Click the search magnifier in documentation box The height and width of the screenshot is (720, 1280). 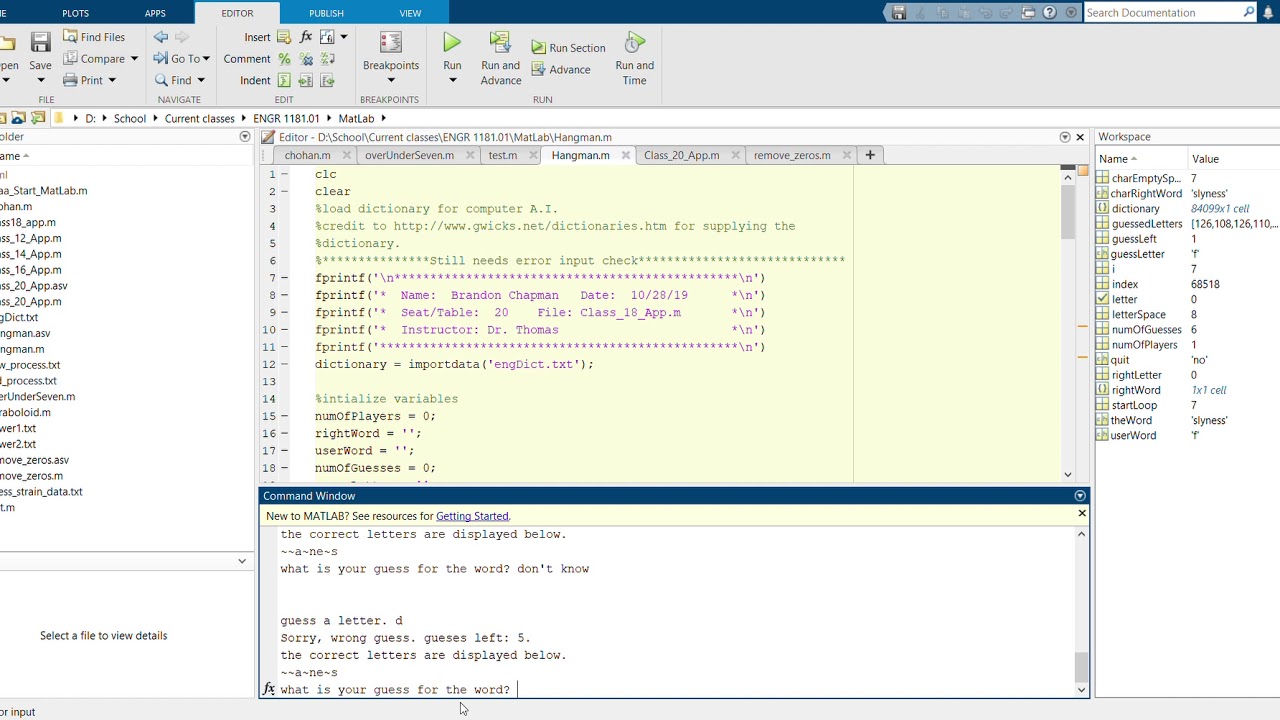click(x=1249, y=12)
